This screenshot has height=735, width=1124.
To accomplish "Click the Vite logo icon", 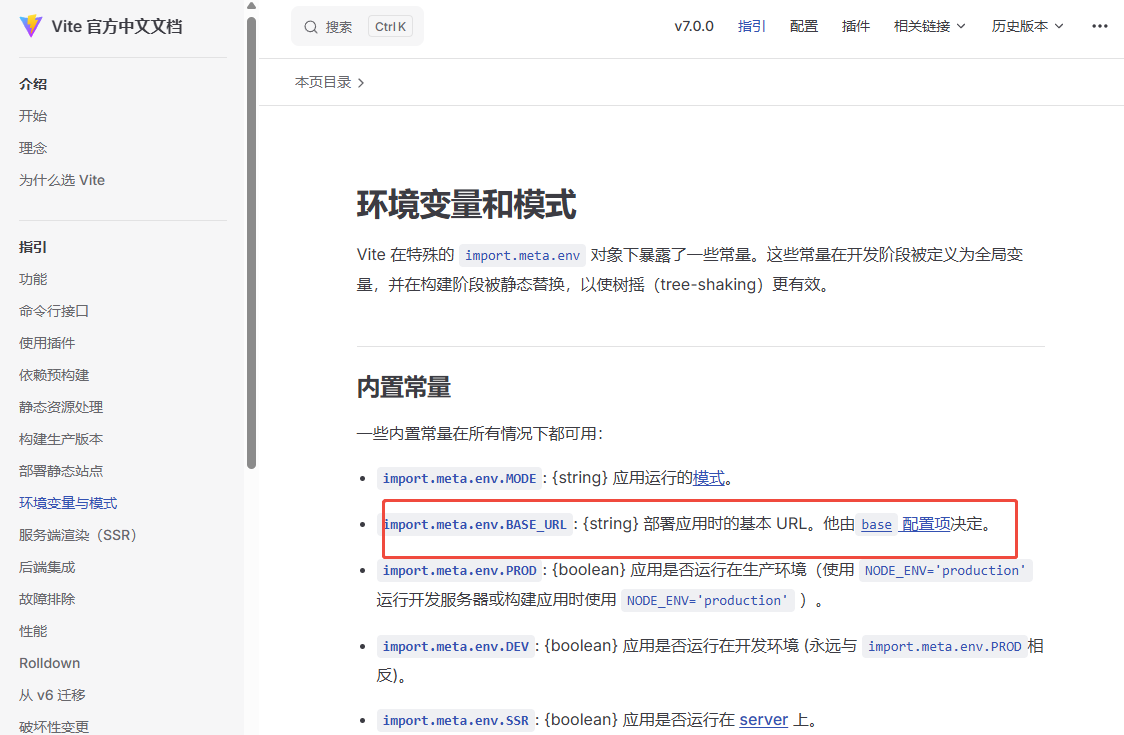I will [x=31, y=27].
